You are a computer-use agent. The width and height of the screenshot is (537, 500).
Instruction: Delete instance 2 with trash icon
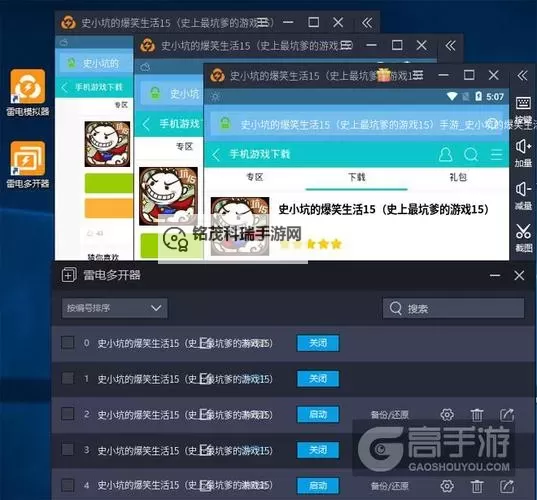(x=477, y=415)
